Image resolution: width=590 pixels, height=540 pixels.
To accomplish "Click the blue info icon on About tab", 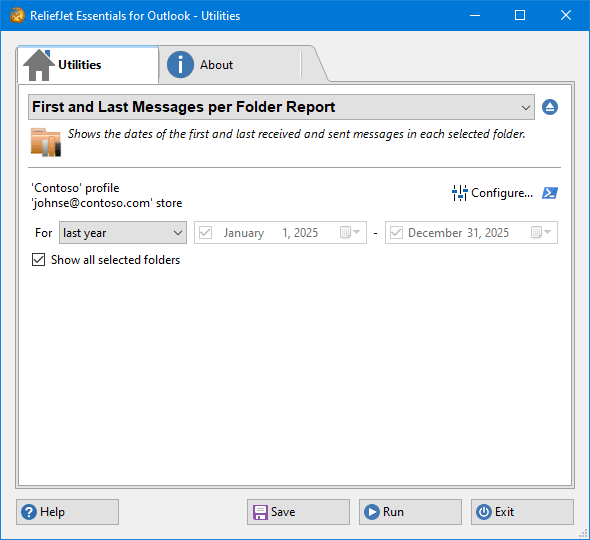I will [180, 65].
